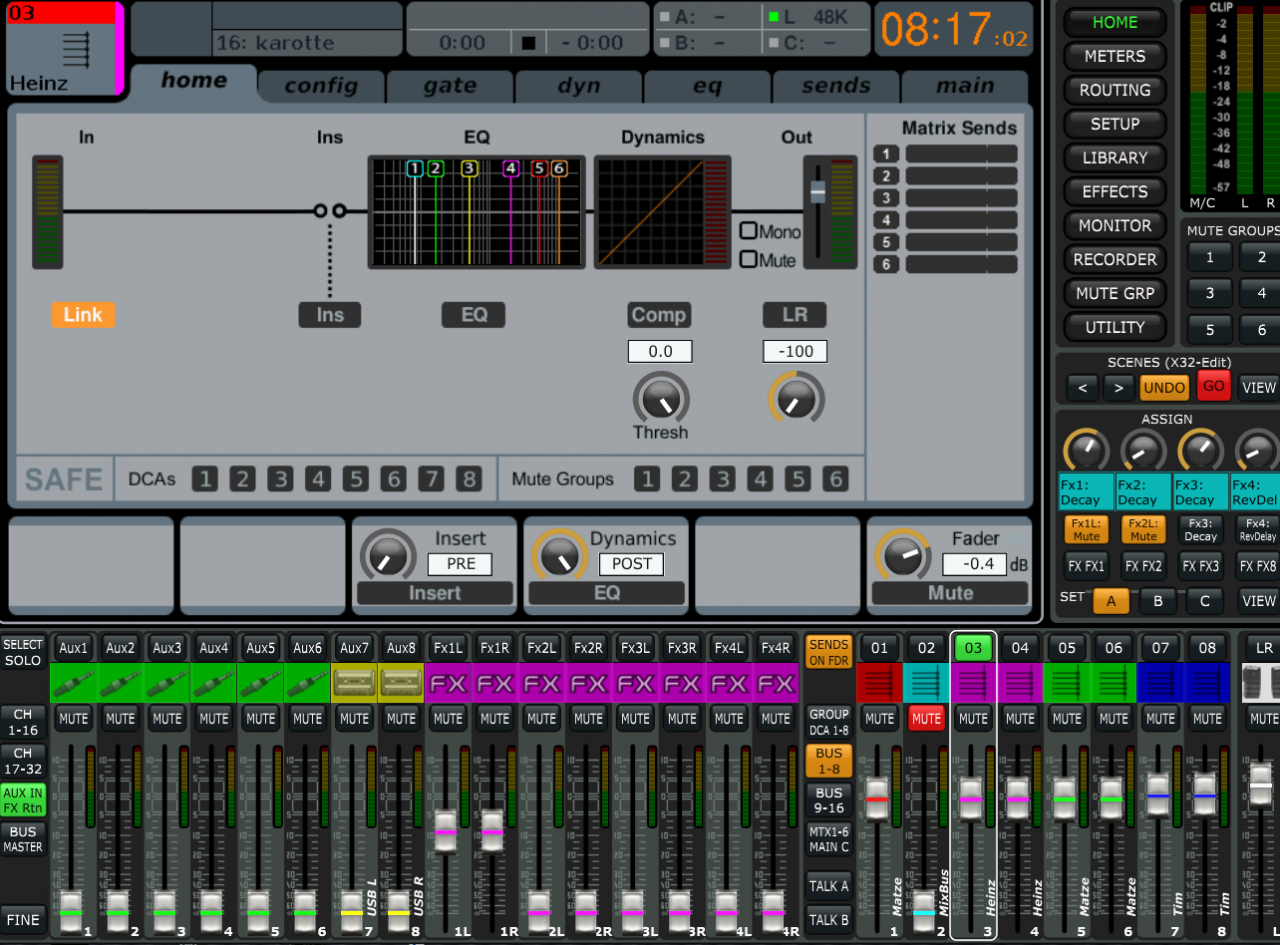Click the USB icon on the Aux7 strip
Screen dimensions: 1280x945
(354, 683)
